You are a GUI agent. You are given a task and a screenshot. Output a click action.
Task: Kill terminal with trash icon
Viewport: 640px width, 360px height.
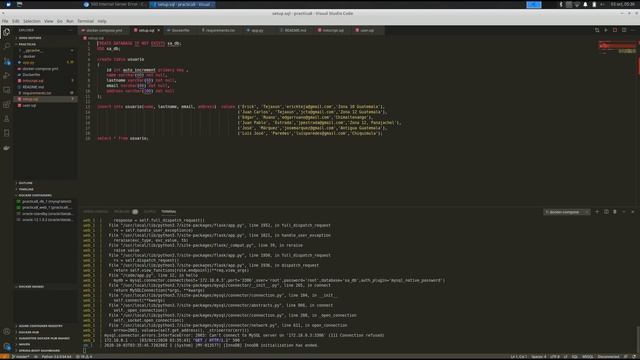click(615, 212)
